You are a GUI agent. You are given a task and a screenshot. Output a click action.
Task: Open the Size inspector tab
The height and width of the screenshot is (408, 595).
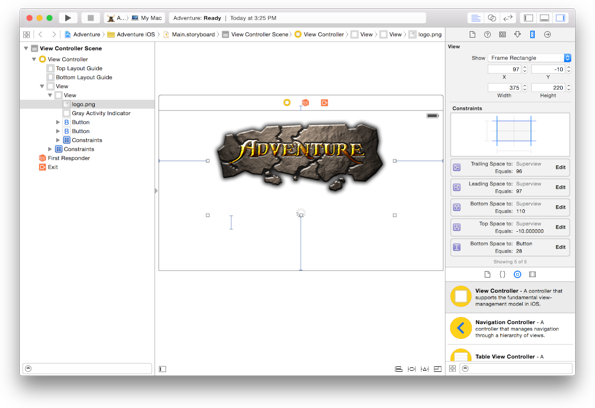[532, 35]
